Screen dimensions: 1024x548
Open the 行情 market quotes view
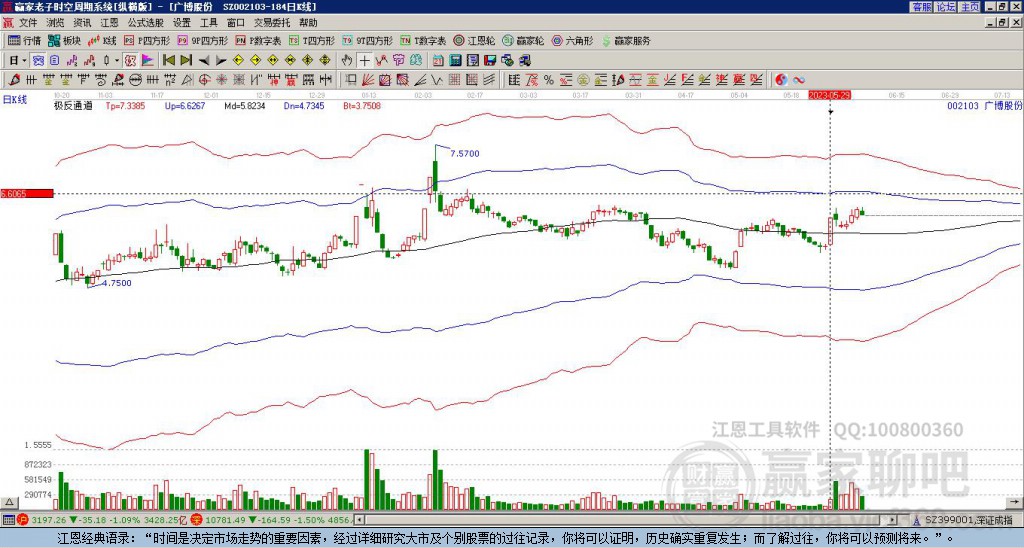[x=25, y=40]
